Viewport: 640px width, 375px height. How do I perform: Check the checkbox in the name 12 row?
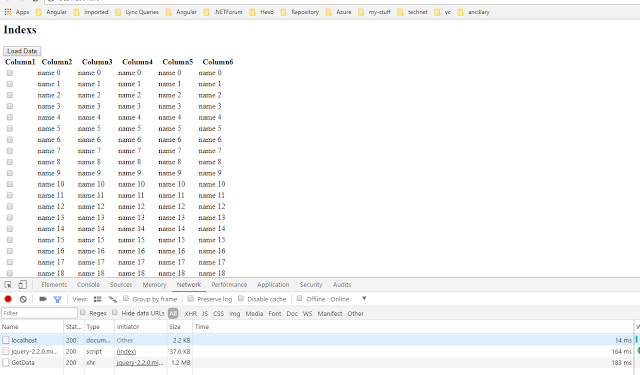pos(10,206)
